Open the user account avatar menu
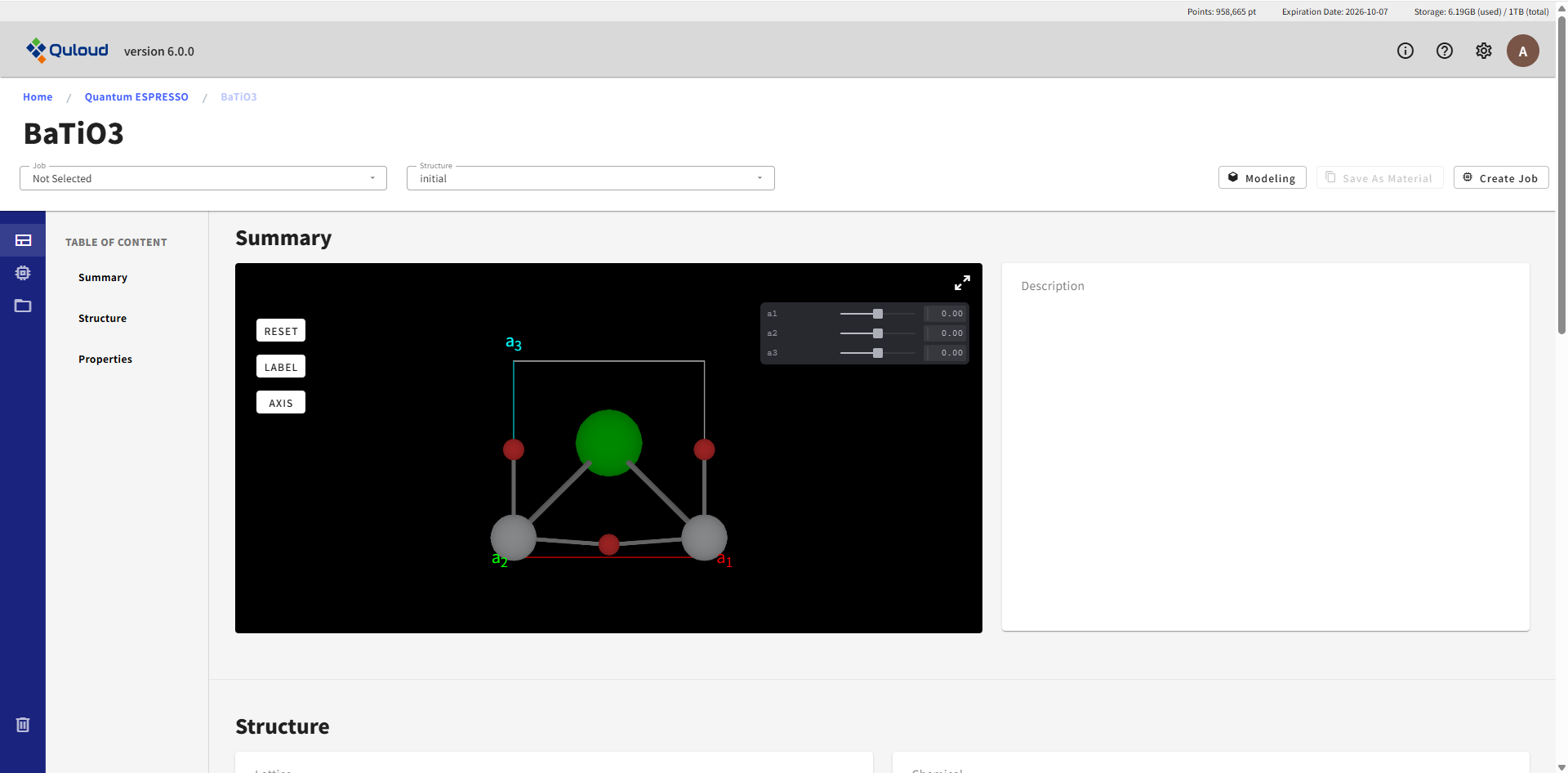Screen dimensions: 1568x773 click(1523, 51)
